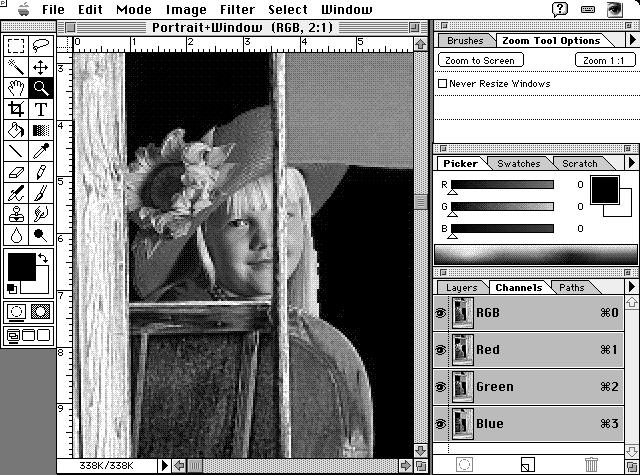The image size is (640, 475).
Task: Open the Help balloon menu
Action: click(560, 9)
